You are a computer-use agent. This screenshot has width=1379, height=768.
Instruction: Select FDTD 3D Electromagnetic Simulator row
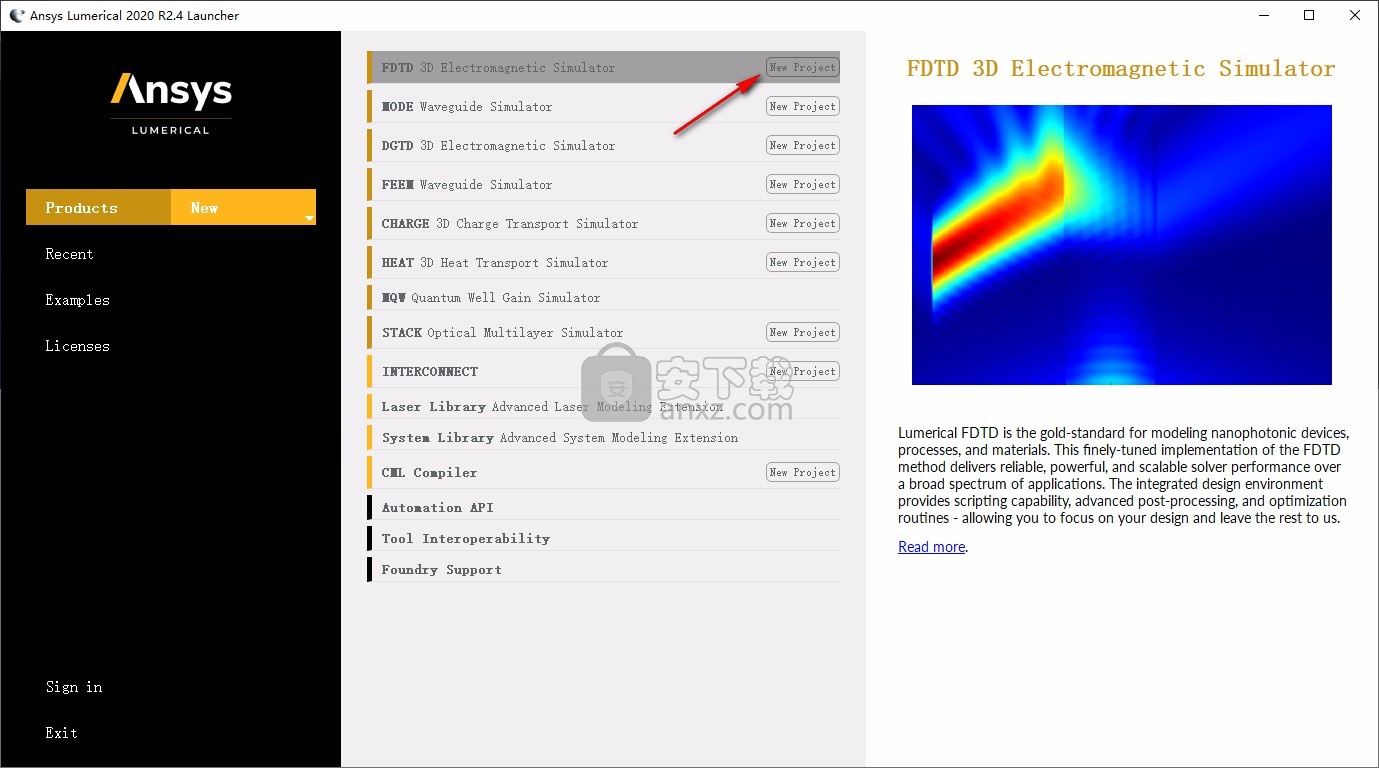[x=603, y=67]
